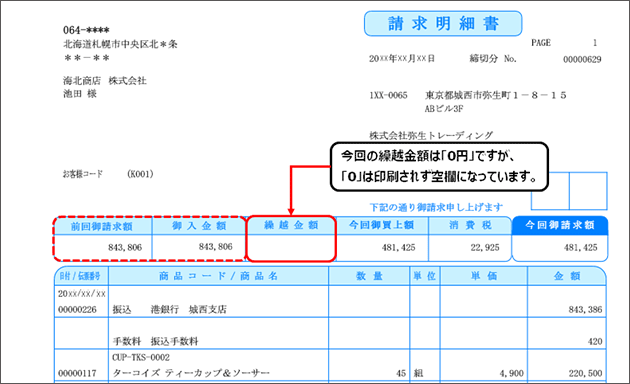Click the 金額 column header
The width and height of the screenshot is (630, 384).
click(x=567, y=276)
